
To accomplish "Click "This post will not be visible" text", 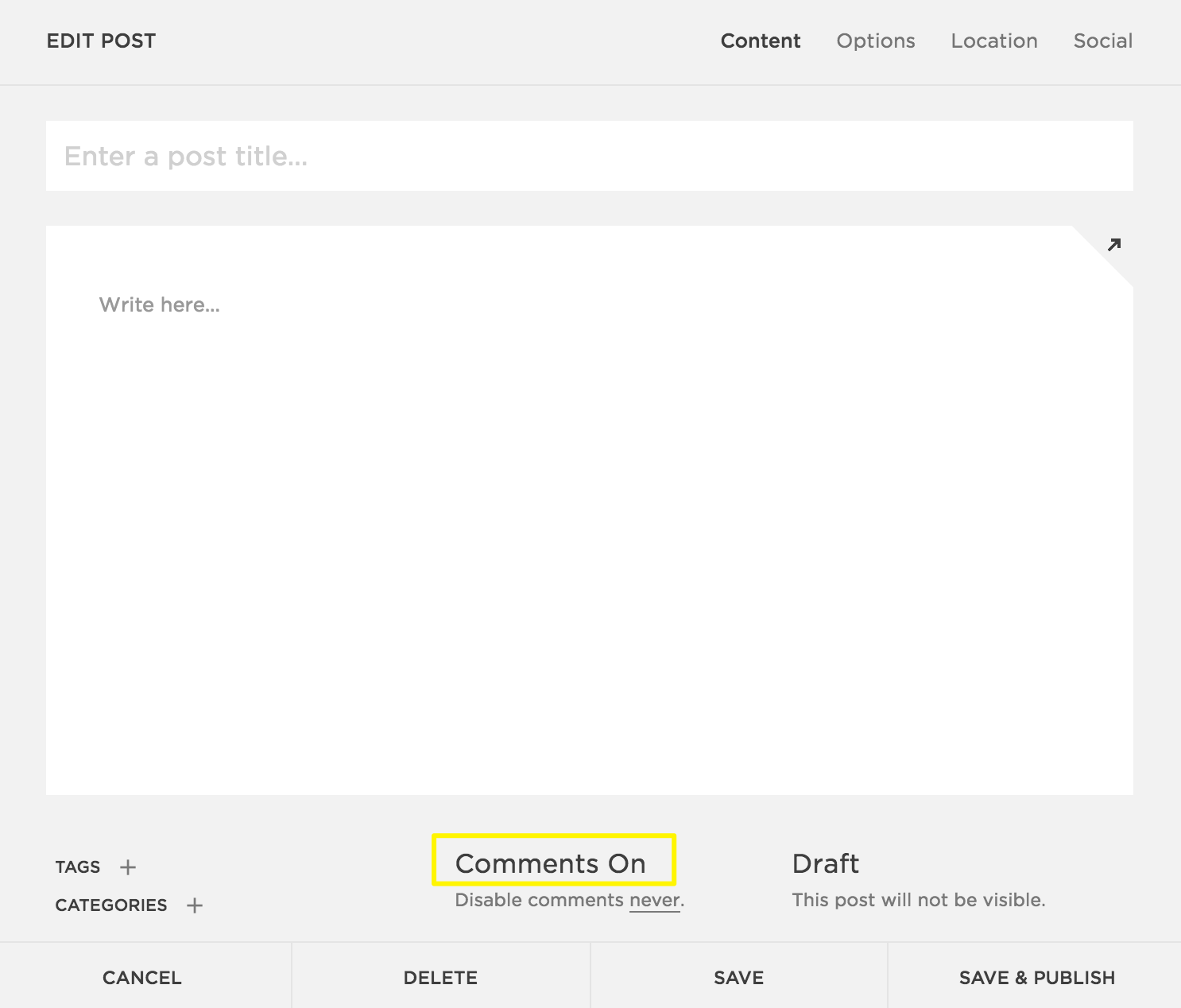I will 918,901.
